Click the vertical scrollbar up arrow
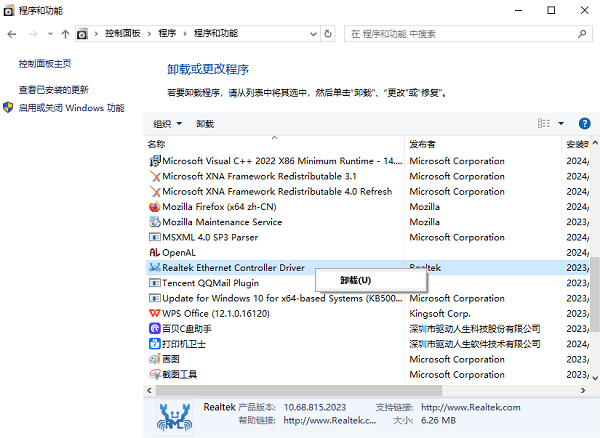This screenshot has height=438, width=600. [x=595, y=143]
